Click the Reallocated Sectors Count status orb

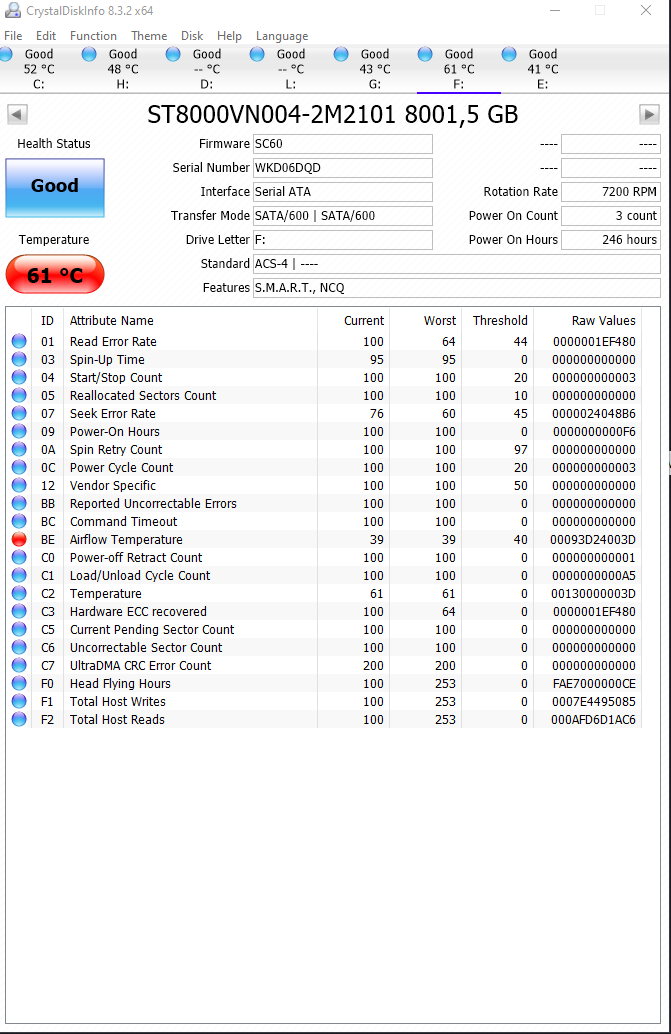coord(19,395)
